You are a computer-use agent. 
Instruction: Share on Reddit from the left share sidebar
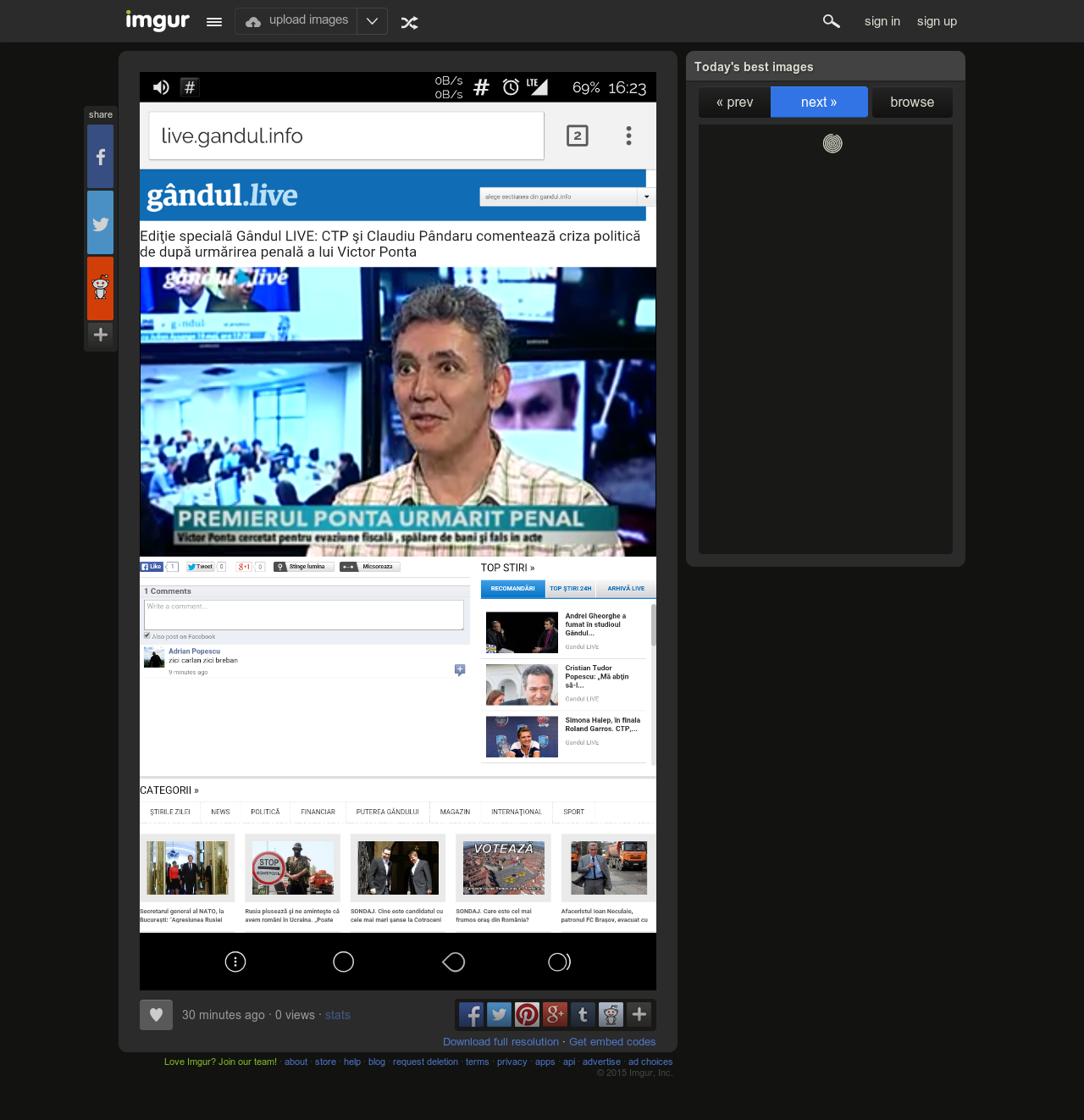coord(100,289)
